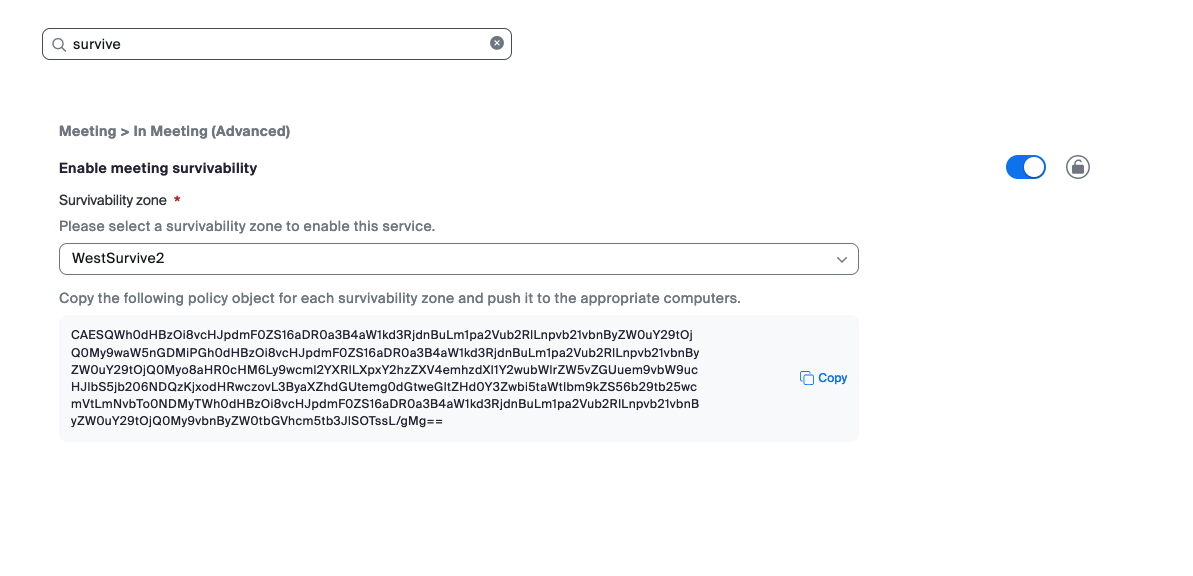The image size is (1193, 576).
Task: Click the policy string's last line ending 'gMg=='
Action: coord(257,421)
